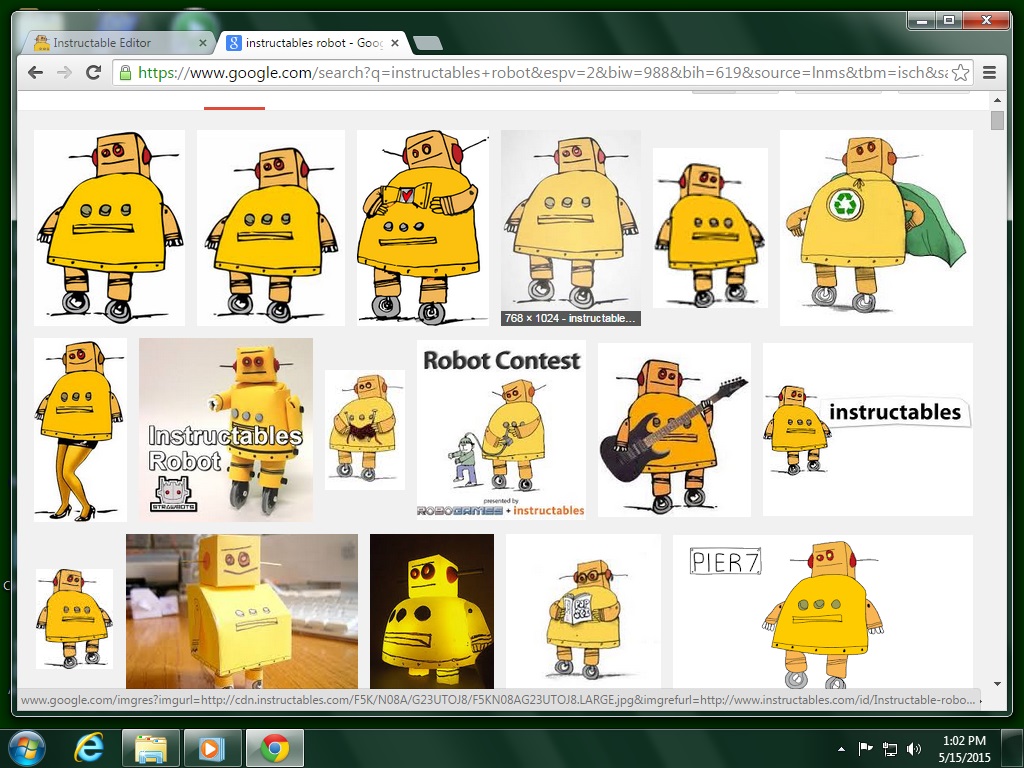The height and width of the screenshot is (768, 1024).
Task: Open File Explorer from the taskbar
Action: point(150,747)
